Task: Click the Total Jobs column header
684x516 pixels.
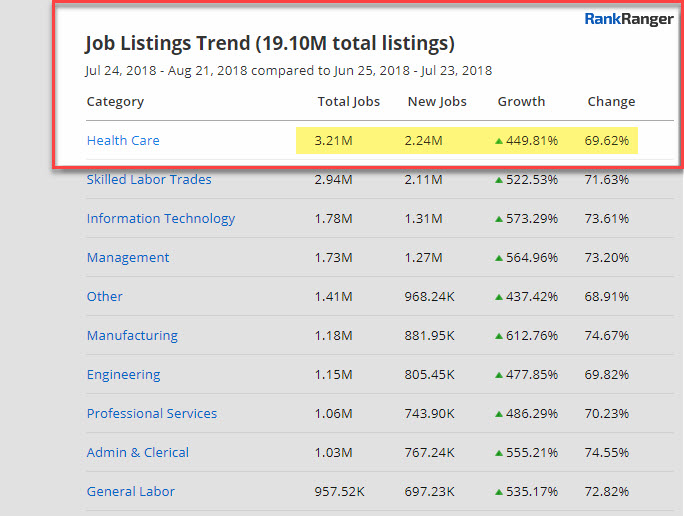Action: pyautogui.click(x=348, y=102)
